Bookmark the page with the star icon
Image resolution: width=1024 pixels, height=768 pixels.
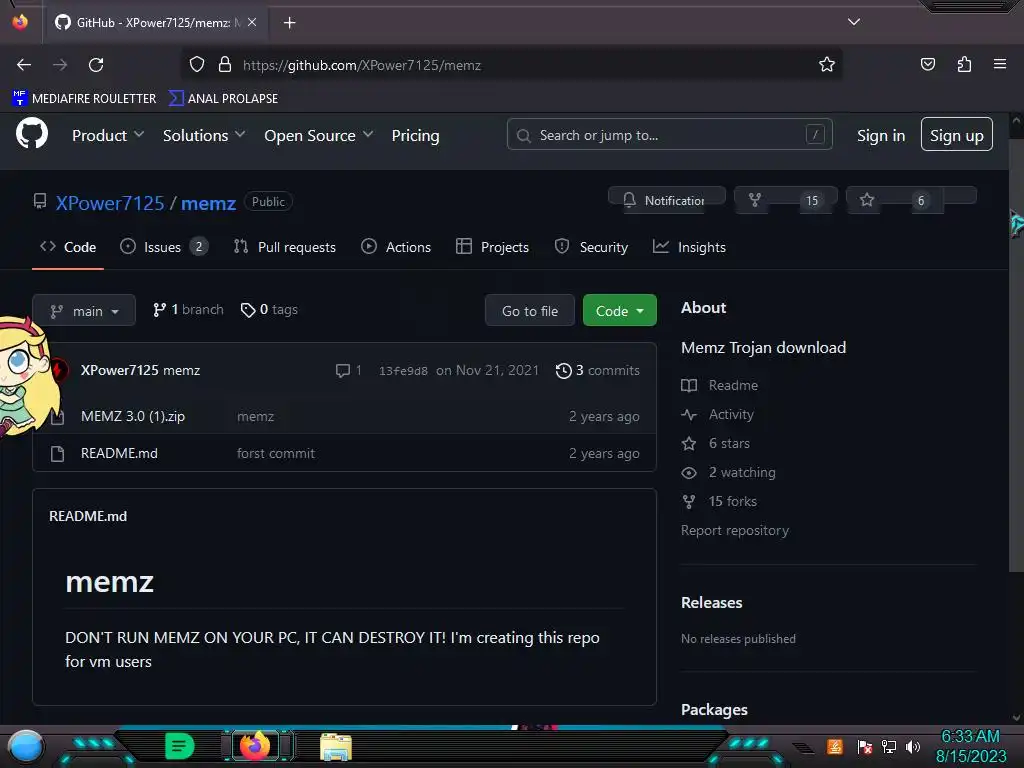pyautogui.click(x=827, y=64)
